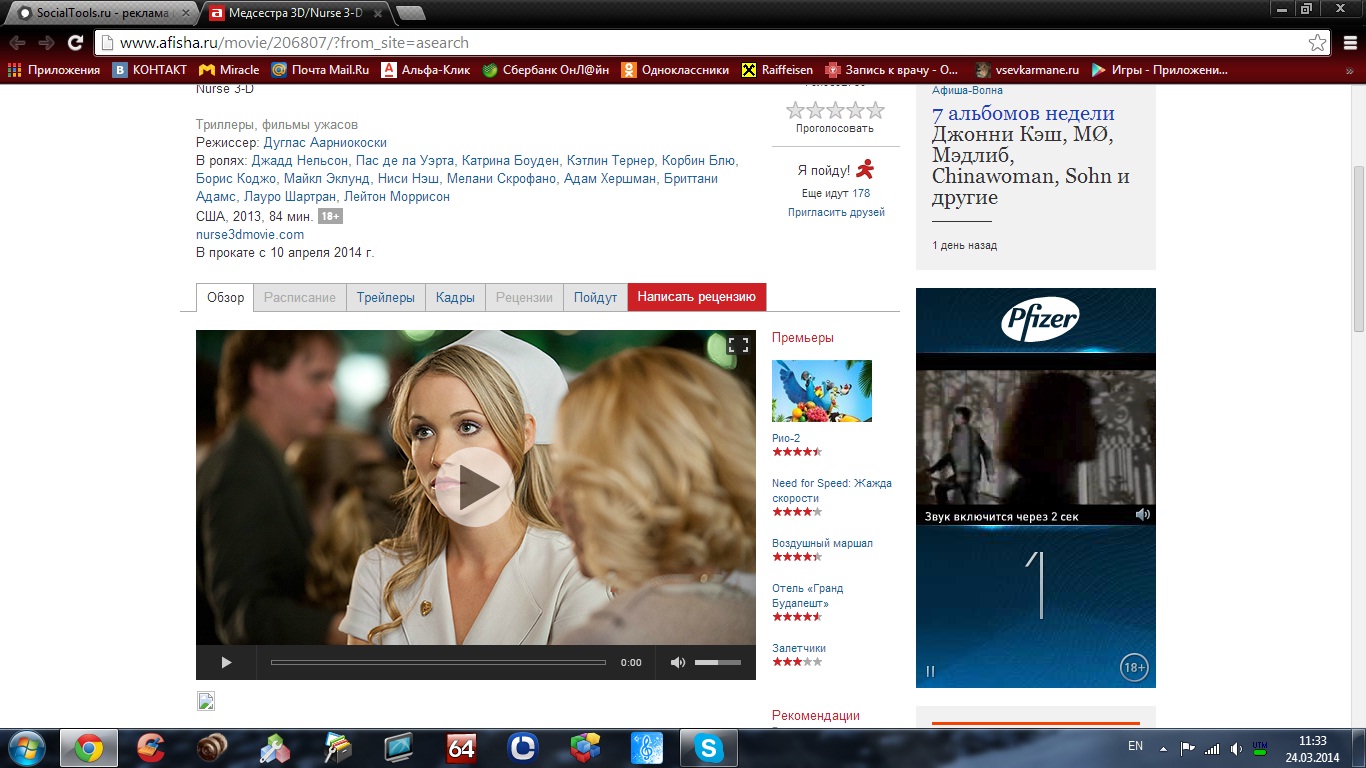This screenshot has height=768, width=1366.
Task: Click the page vertical scrollbar
Action: pos(1359,250)
